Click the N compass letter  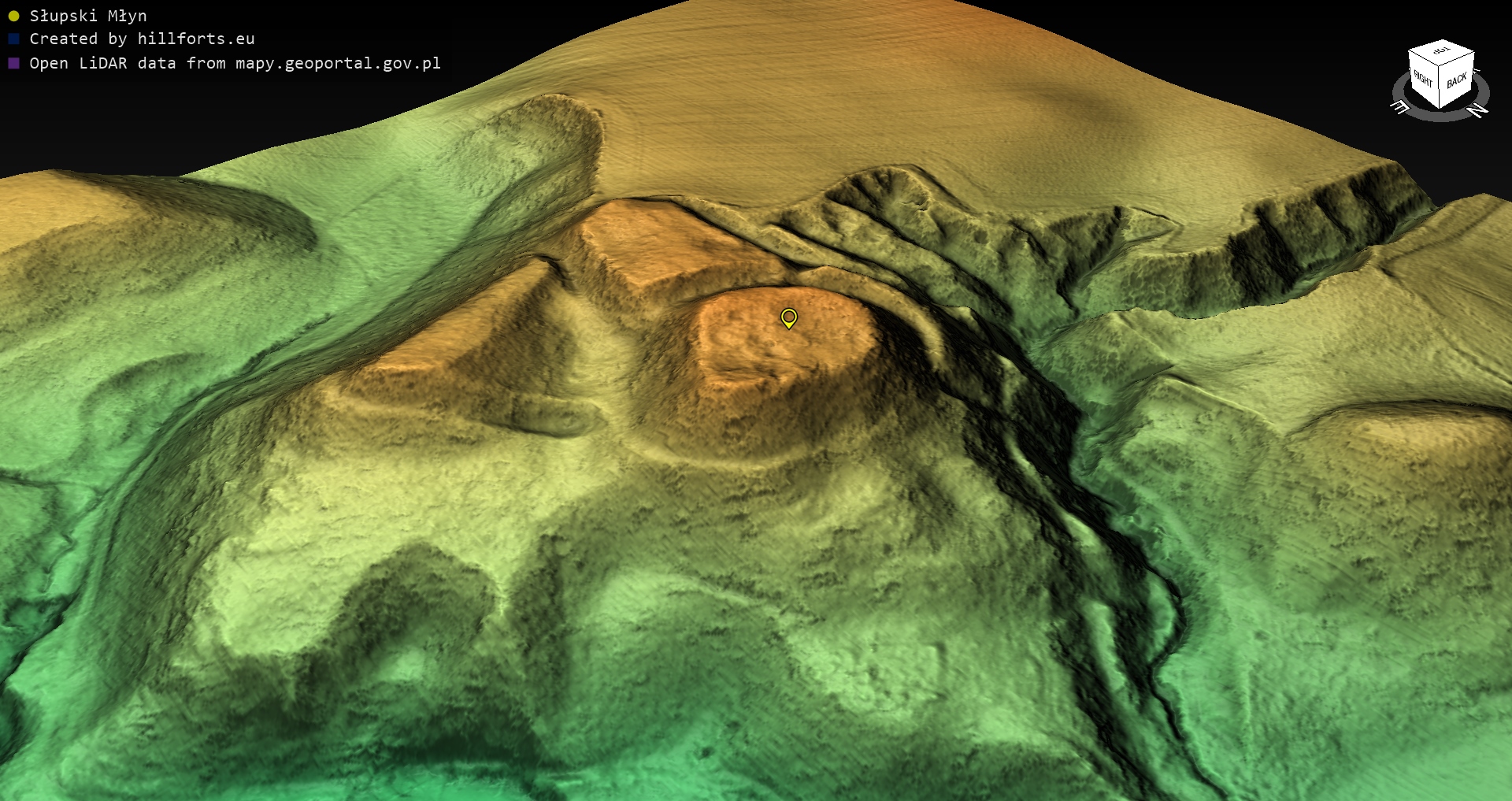[1479, 110]
